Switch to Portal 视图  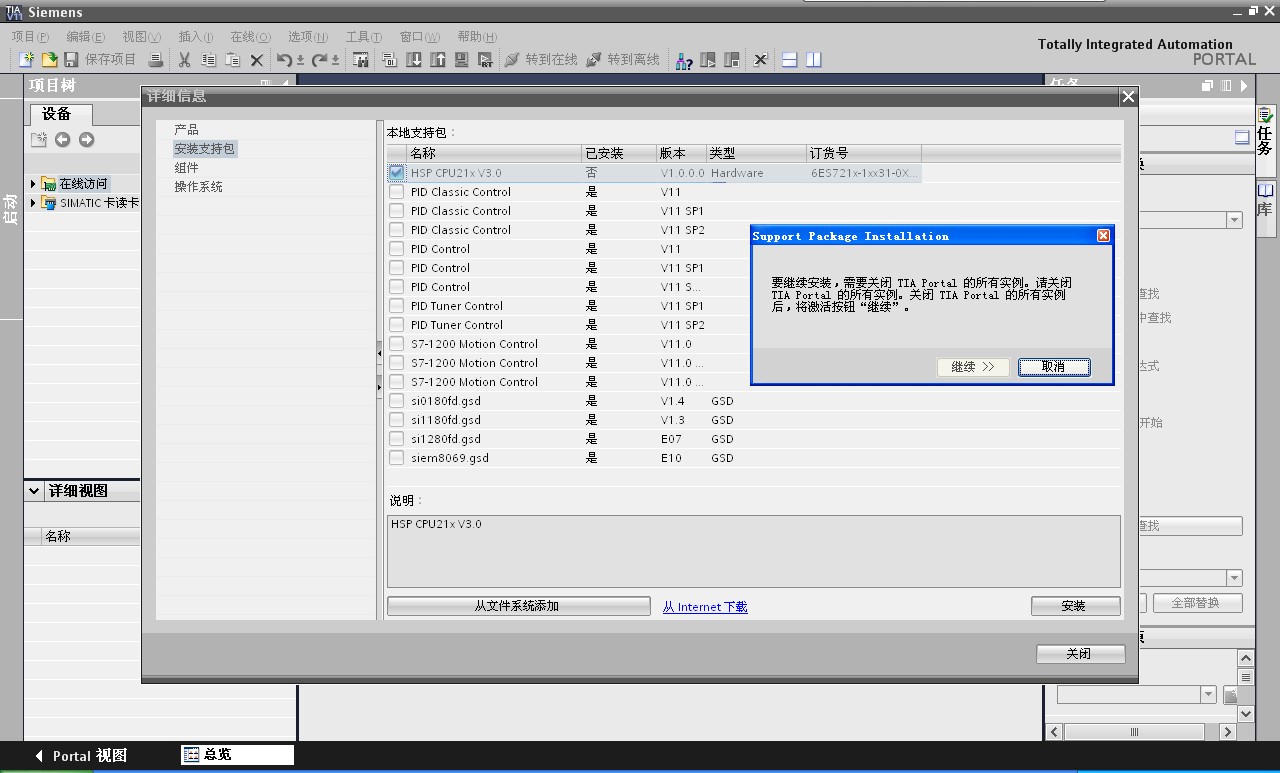(81, 756)
